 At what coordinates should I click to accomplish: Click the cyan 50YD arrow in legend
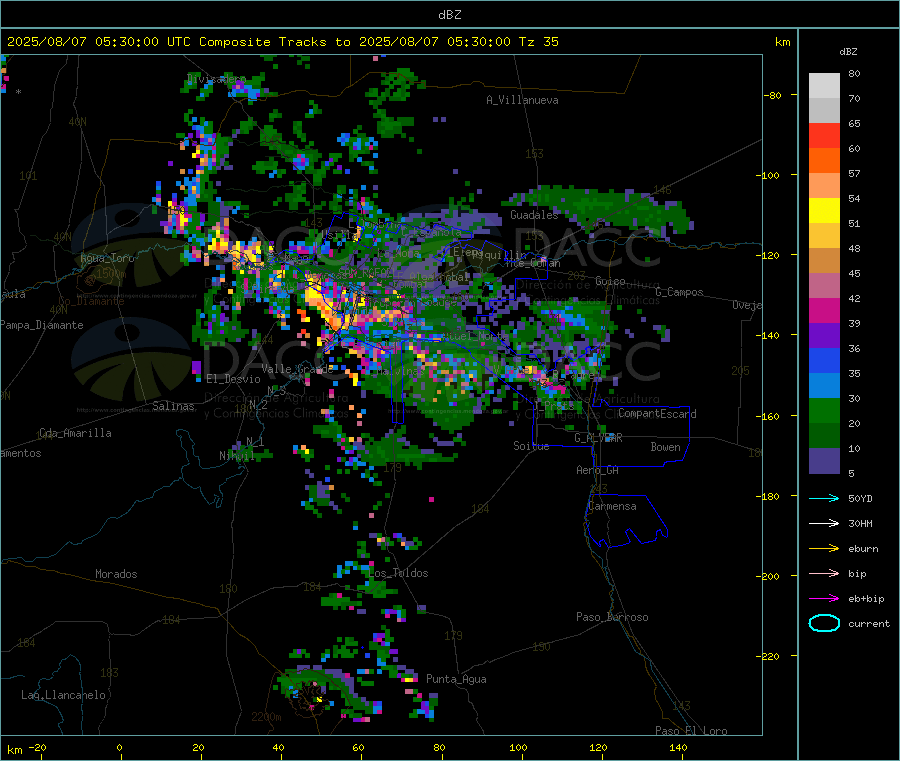pos(824,498)
